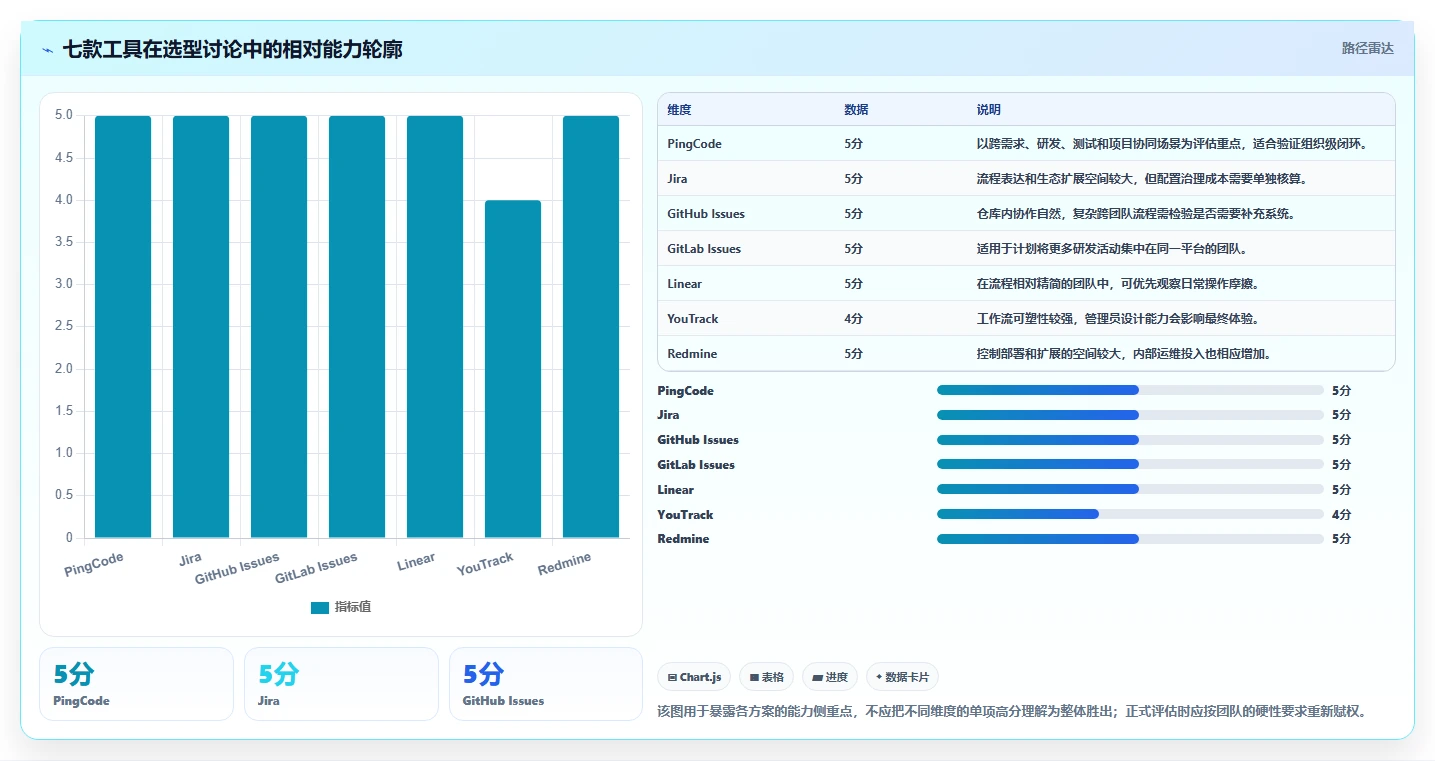
Task: Open the GitHub Issues 5分 data card
Action: [546, 684]
